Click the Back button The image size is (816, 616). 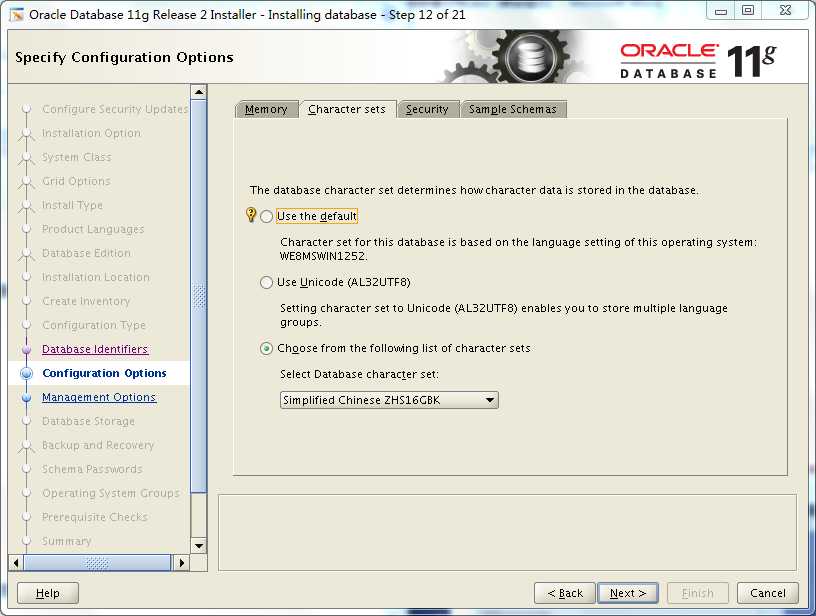pos(565,593)
